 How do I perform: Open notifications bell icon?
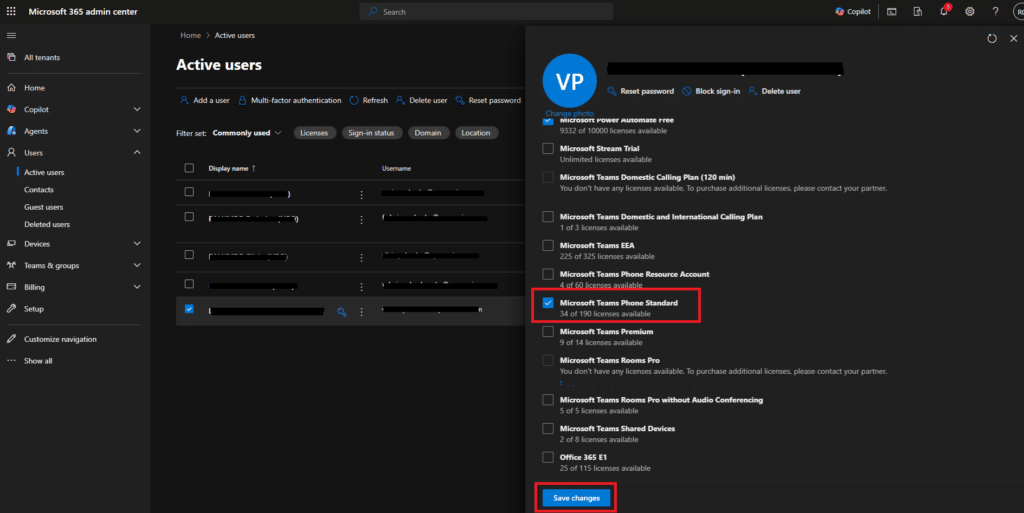[943, 12]
